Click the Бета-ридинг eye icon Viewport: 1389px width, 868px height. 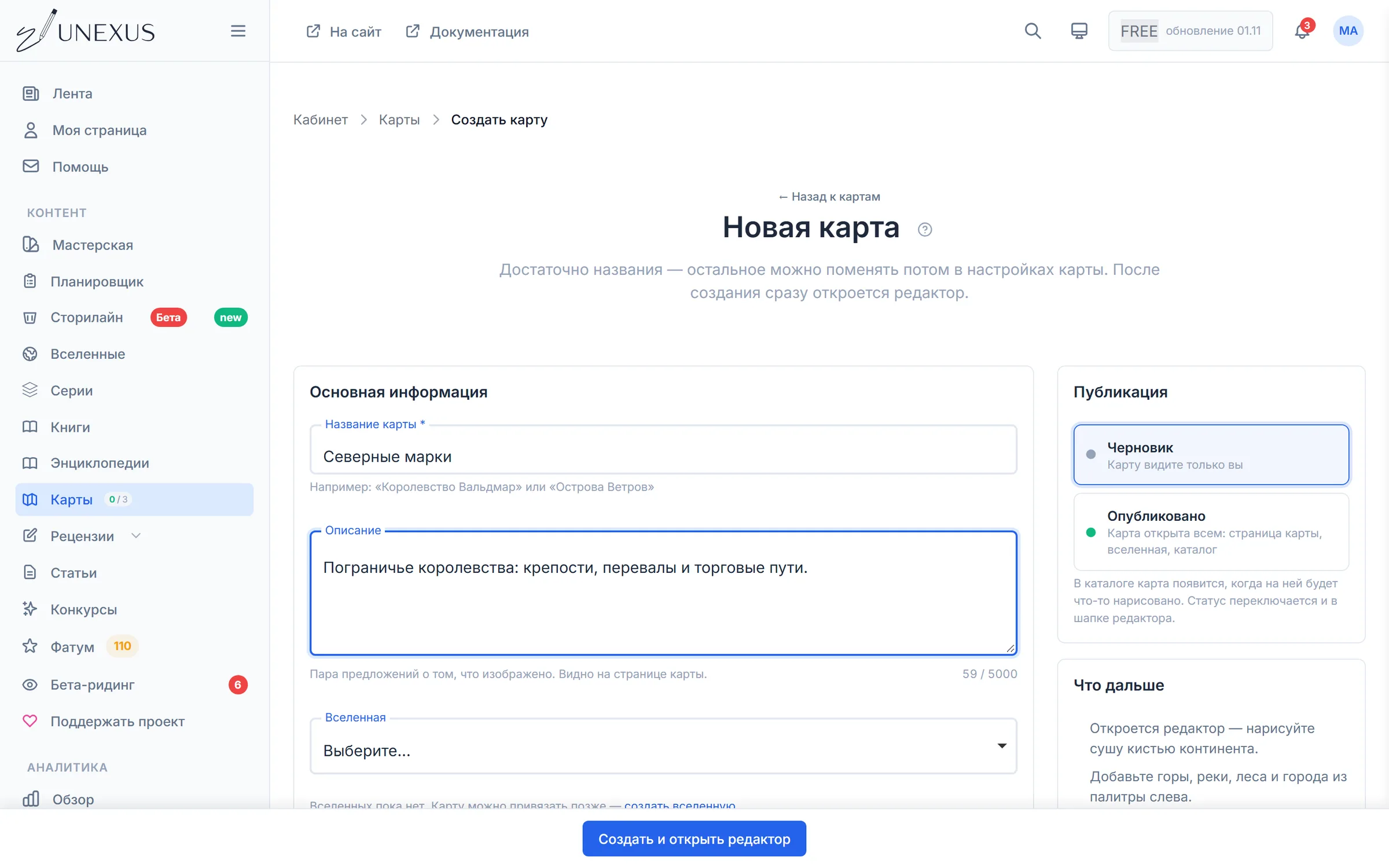[30, 685]
